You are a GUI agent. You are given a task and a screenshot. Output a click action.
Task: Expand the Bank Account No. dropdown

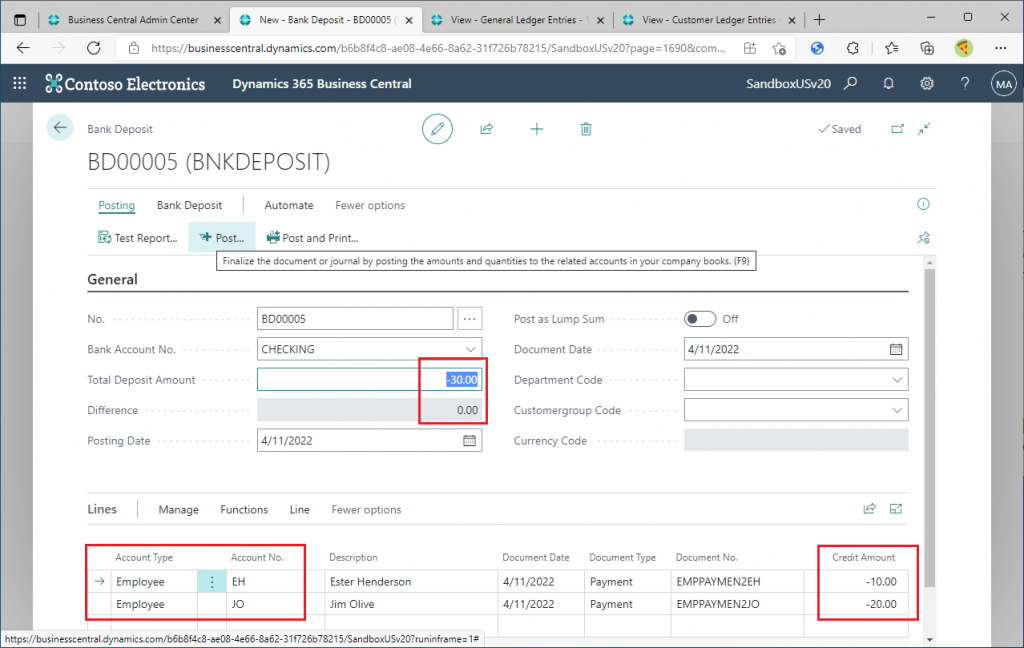(x=472, y=350)
